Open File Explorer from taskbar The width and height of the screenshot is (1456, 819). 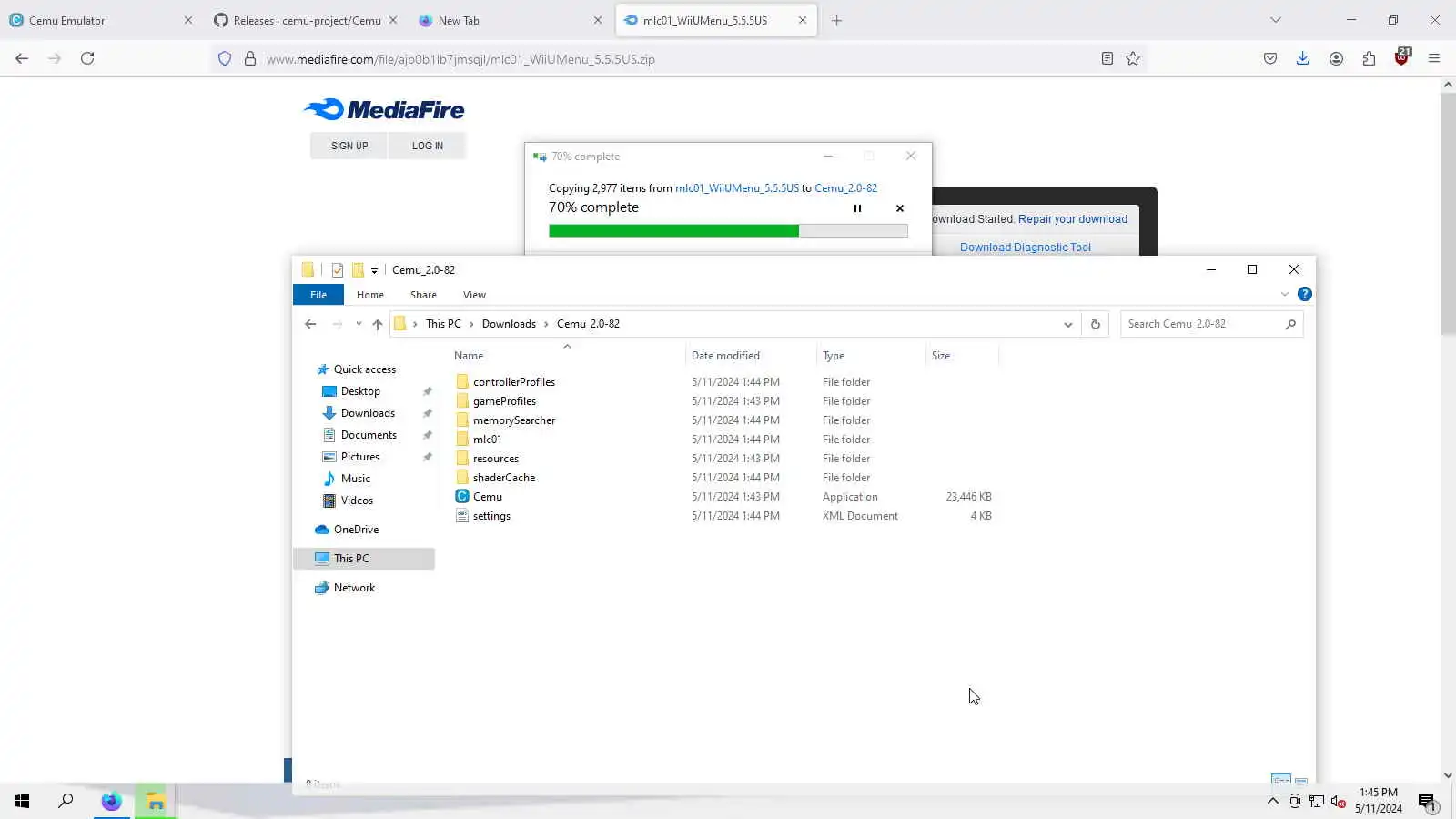pos(156,801)
